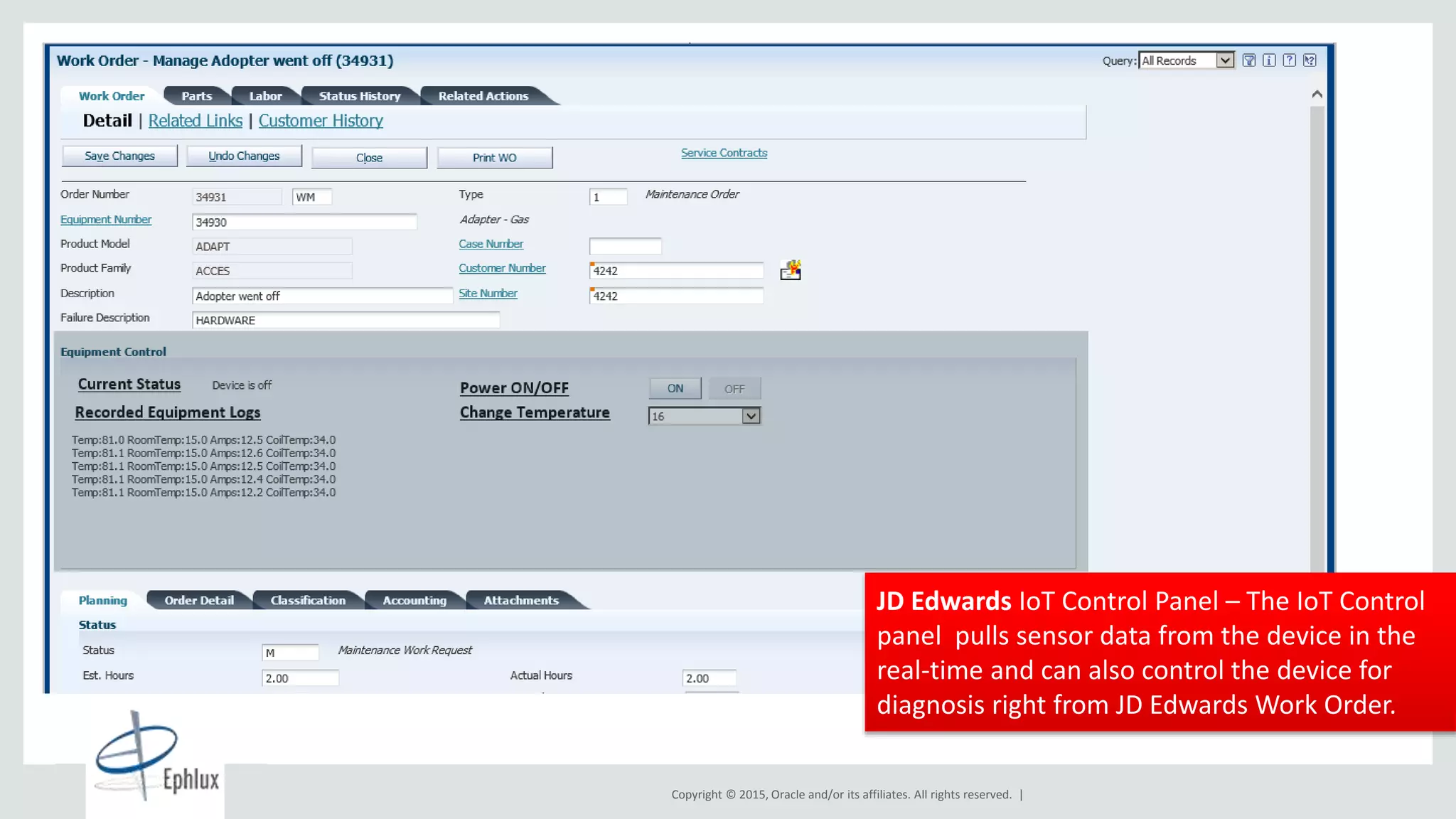
Task: Open the Related Actions tab
Action: pyautogui.click(x=483, y=96)
